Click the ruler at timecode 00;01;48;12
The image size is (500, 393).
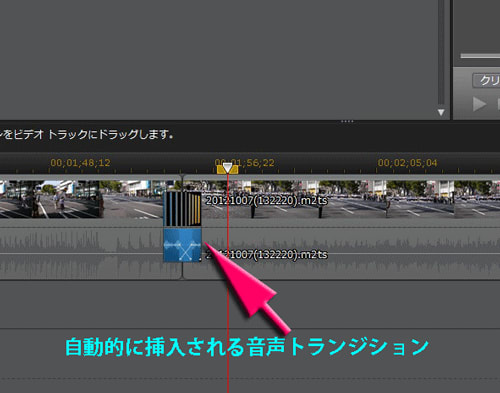pos(80,163)
